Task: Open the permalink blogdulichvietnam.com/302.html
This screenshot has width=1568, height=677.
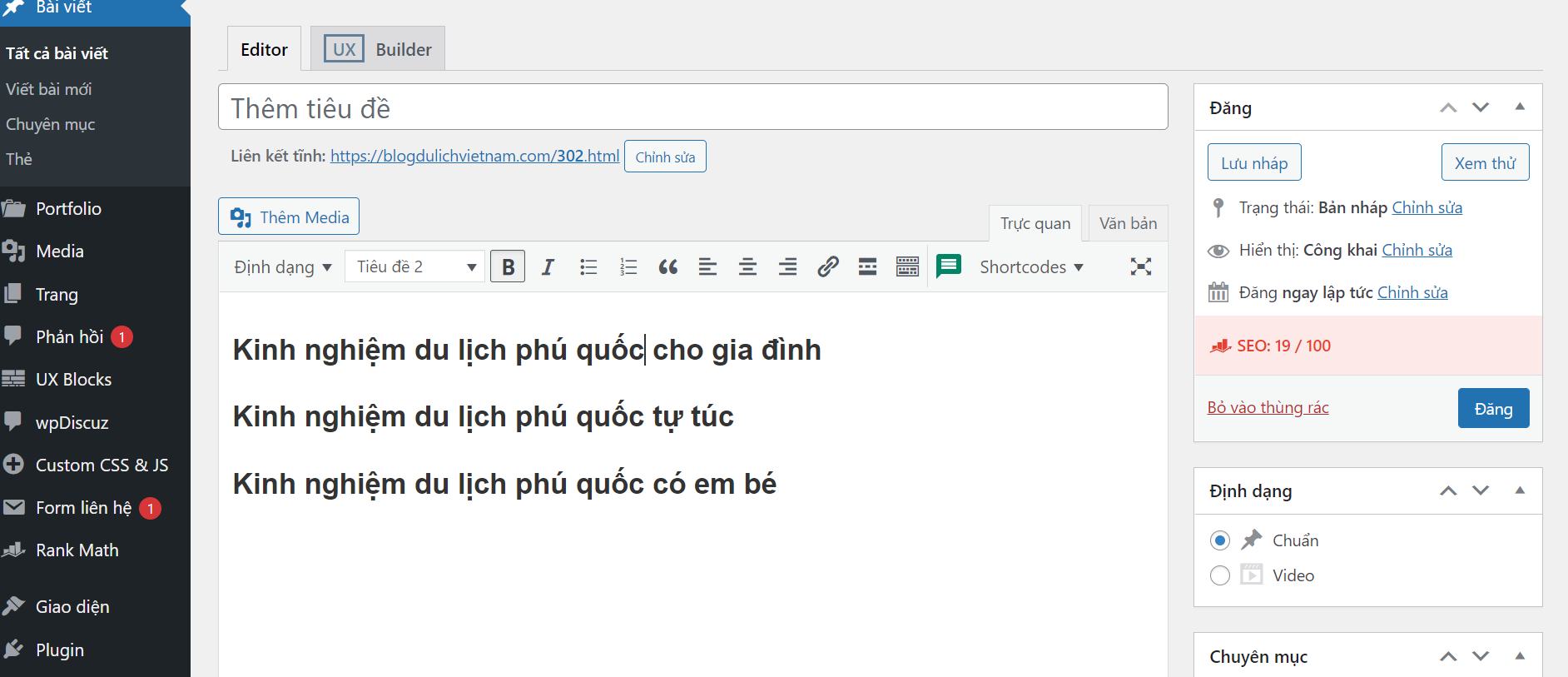Action: [x=474, y=156]
